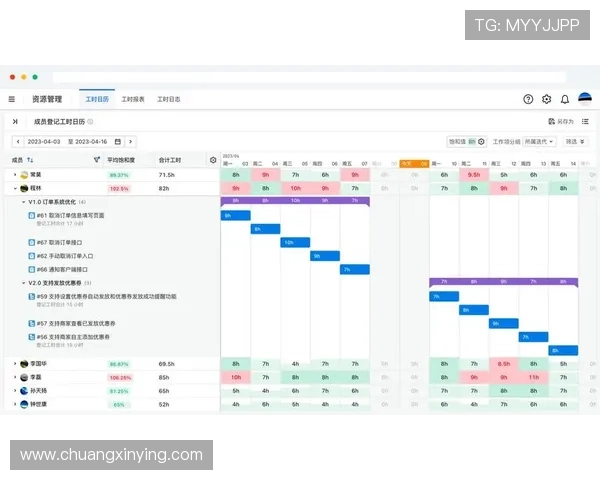Expand the 筛选 filter panel
The height and width of the screenshot is (480, 600).
(575, 142)
